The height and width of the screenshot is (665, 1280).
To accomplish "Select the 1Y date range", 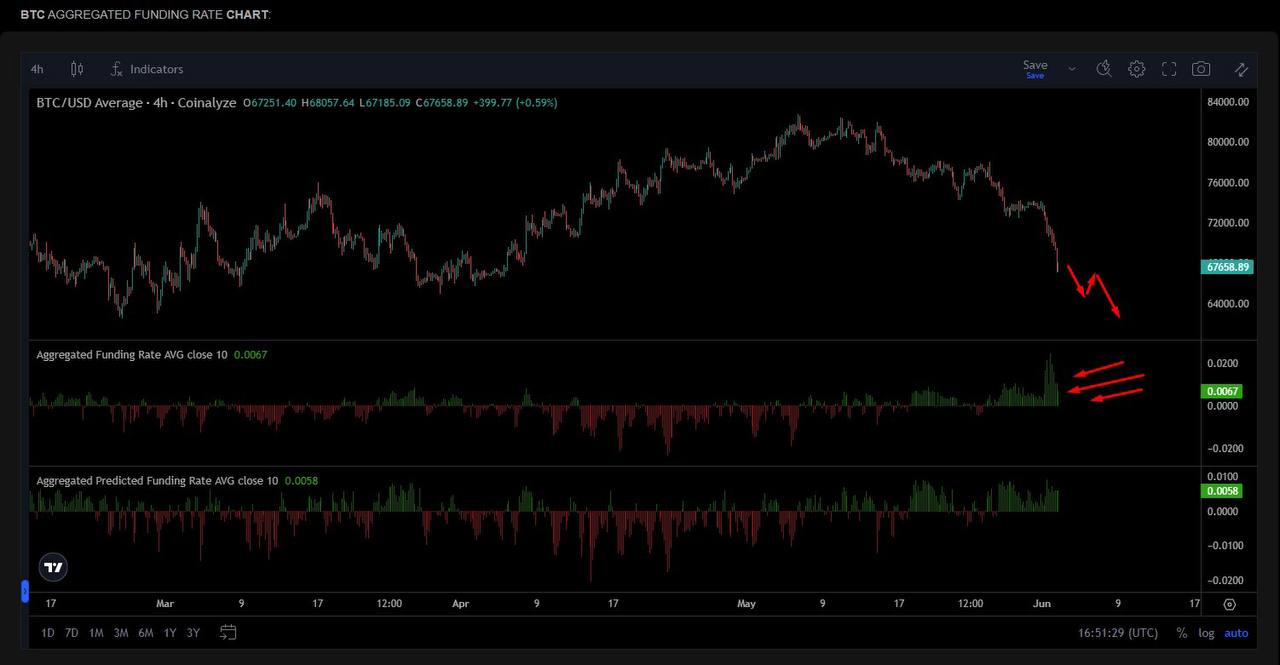I will (170, 633).
